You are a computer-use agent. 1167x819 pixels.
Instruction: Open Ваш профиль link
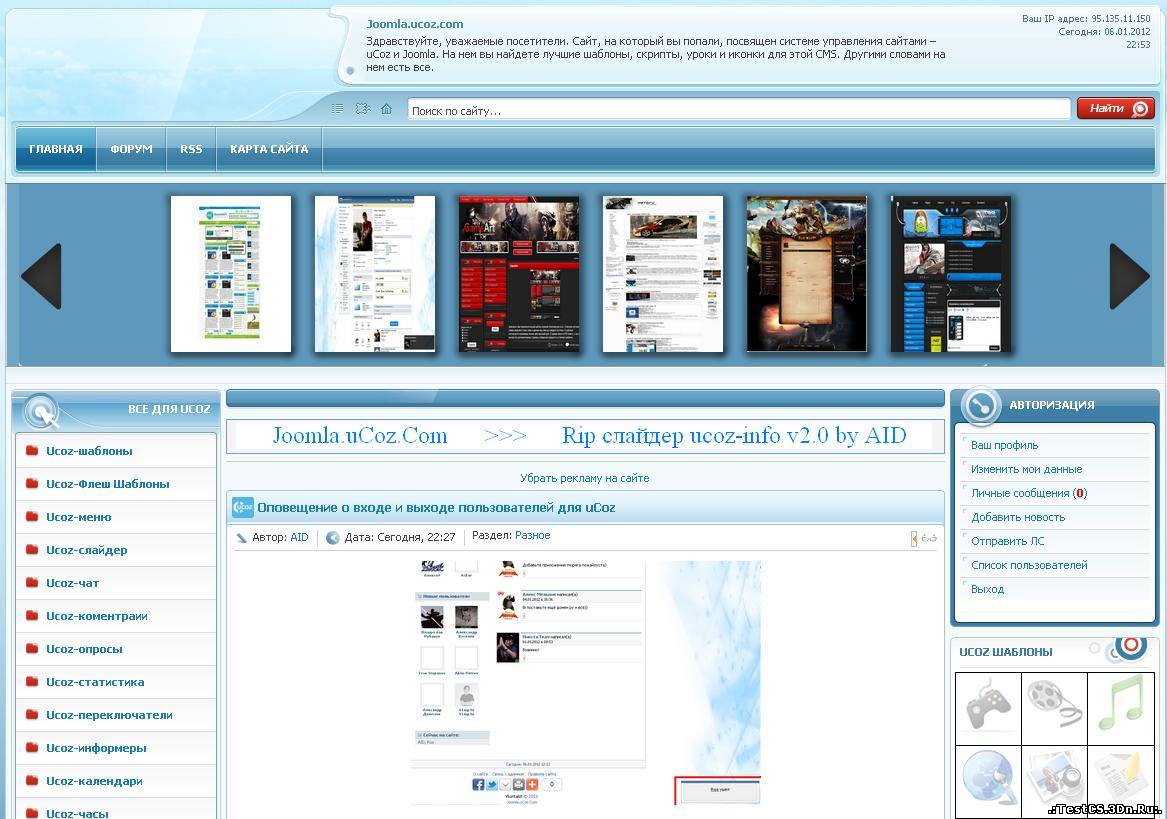[1004, 445]
